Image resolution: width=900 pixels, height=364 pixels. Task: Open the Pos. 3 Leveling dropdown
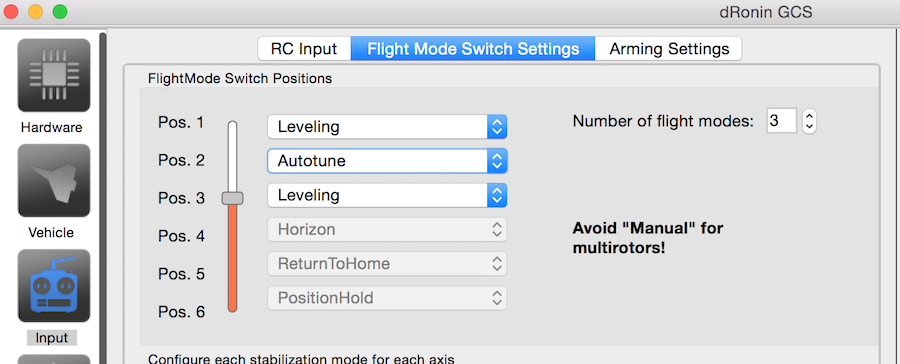[387, 195]
